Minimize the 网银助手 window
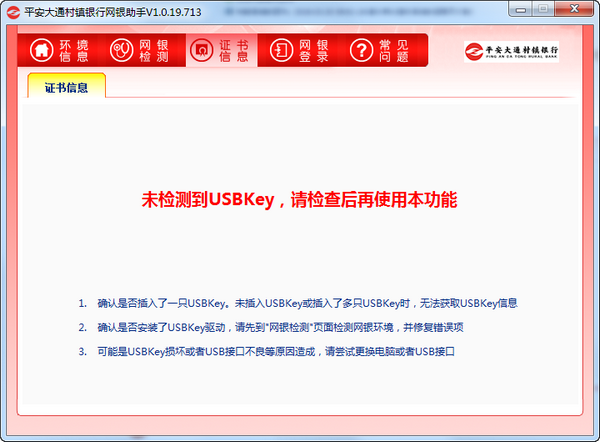Viewport: 600px width, 442px height. tap(520, 9)
